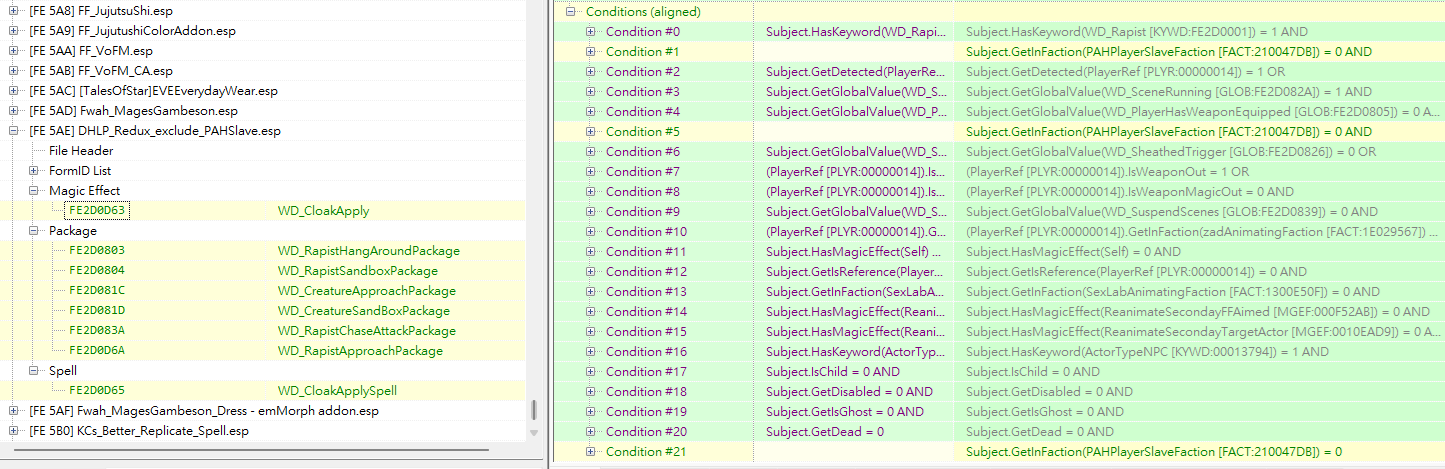The height and width of the screenshot is (469, 1445).
Task: Click WD_SceneRunning value in right column
Action: [x=1169, y=92]
